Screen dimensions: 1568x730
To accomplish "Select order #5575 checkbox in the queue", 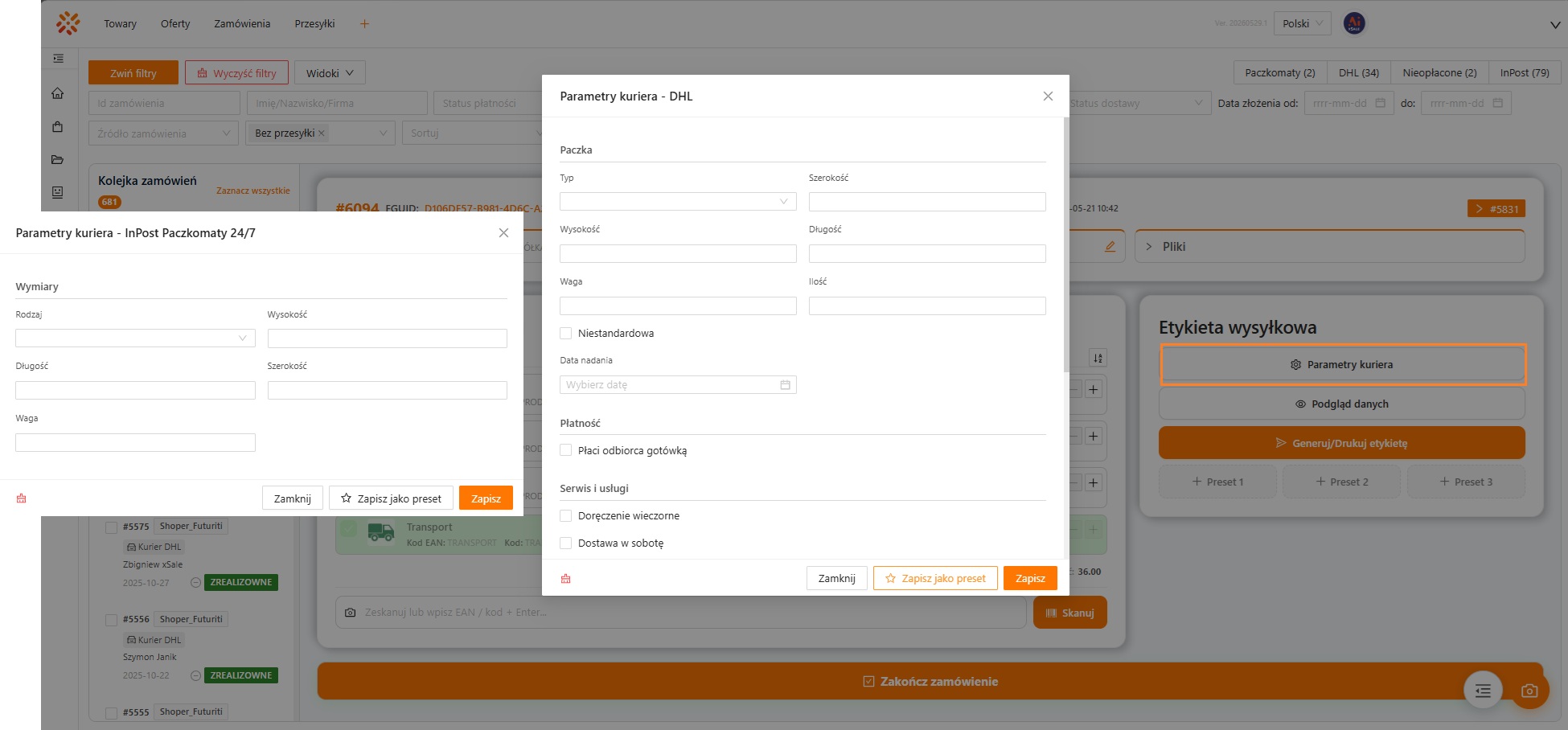I will coord(112,527).
